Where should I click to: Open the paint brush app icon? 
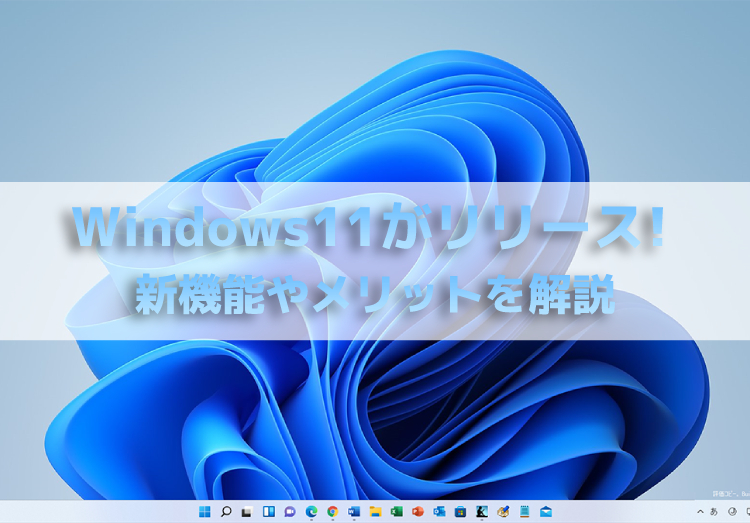coord(503,512)
